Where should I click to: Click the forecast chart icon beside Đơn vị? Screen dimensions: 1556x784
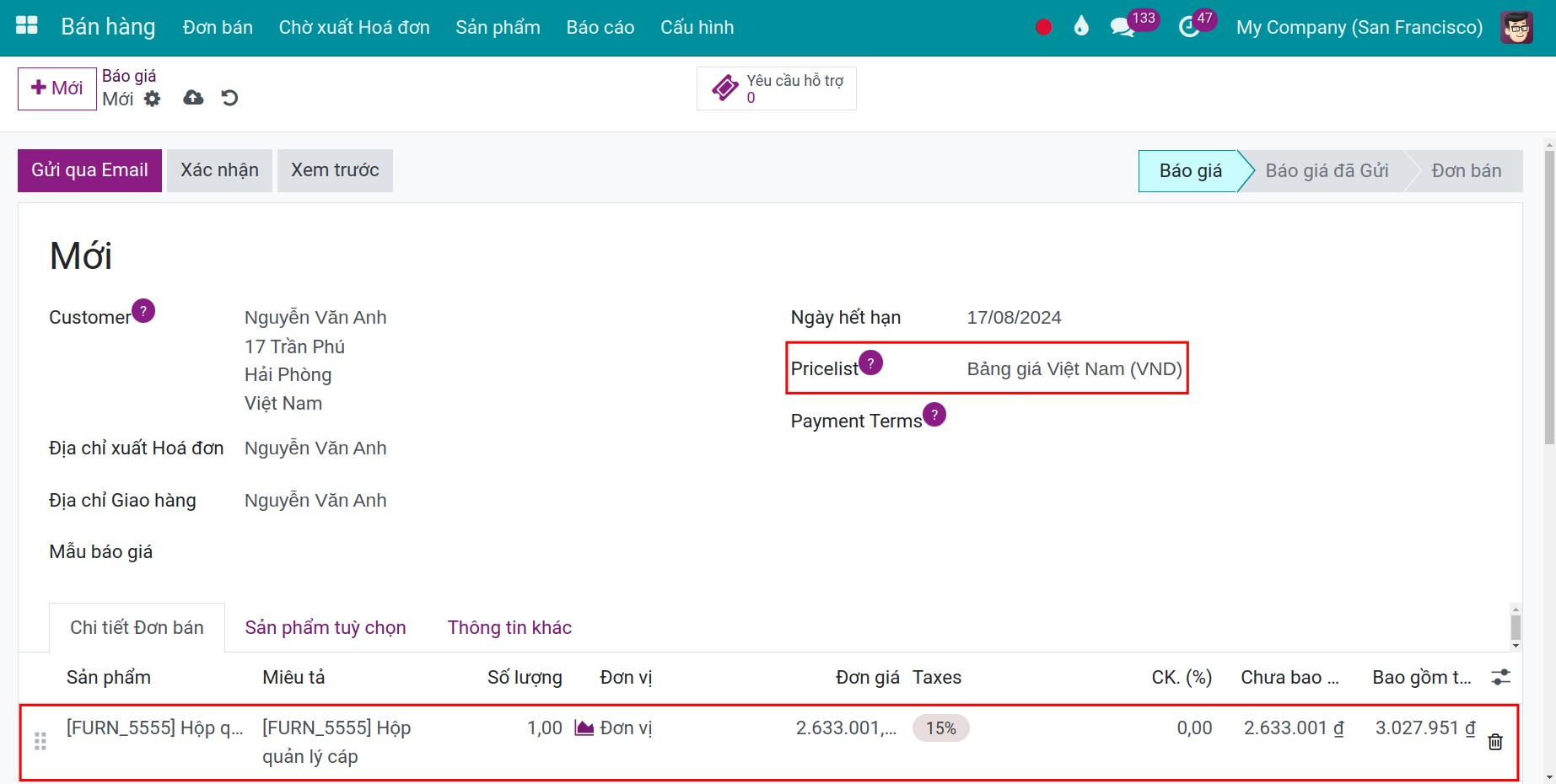(584, 728)
